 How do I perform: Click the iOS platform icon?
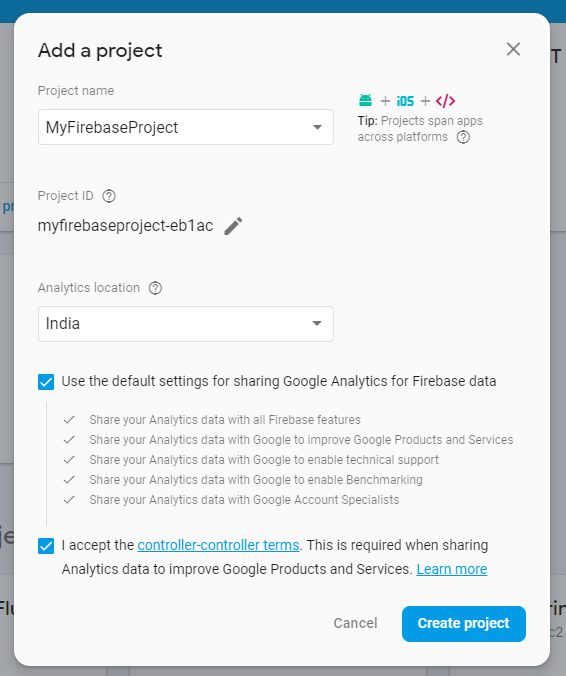[405, 101]
